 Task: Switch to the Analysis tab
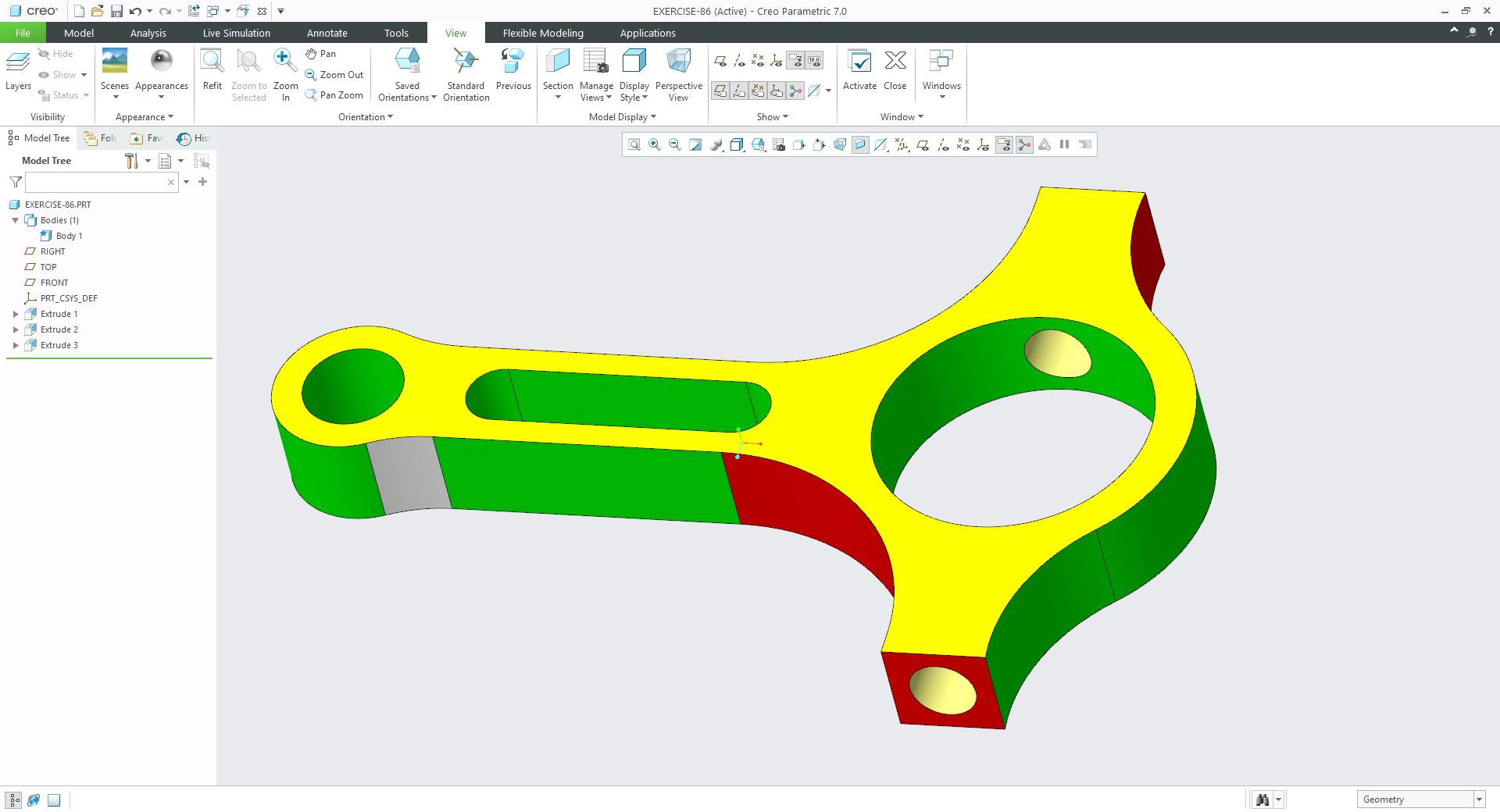click(x=148, y=33)
